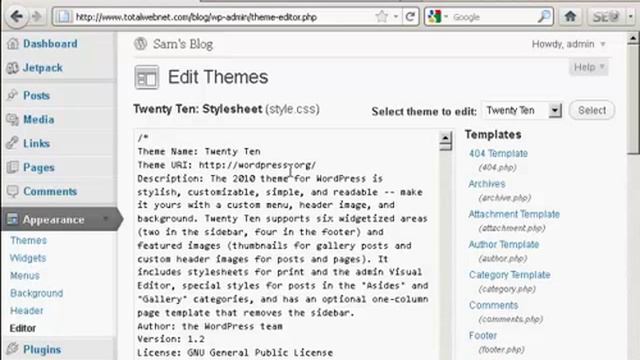This screenshot has width=640, height=360.
Task: Click the Jetpack sidebar icon
Action: coord(13,68)
